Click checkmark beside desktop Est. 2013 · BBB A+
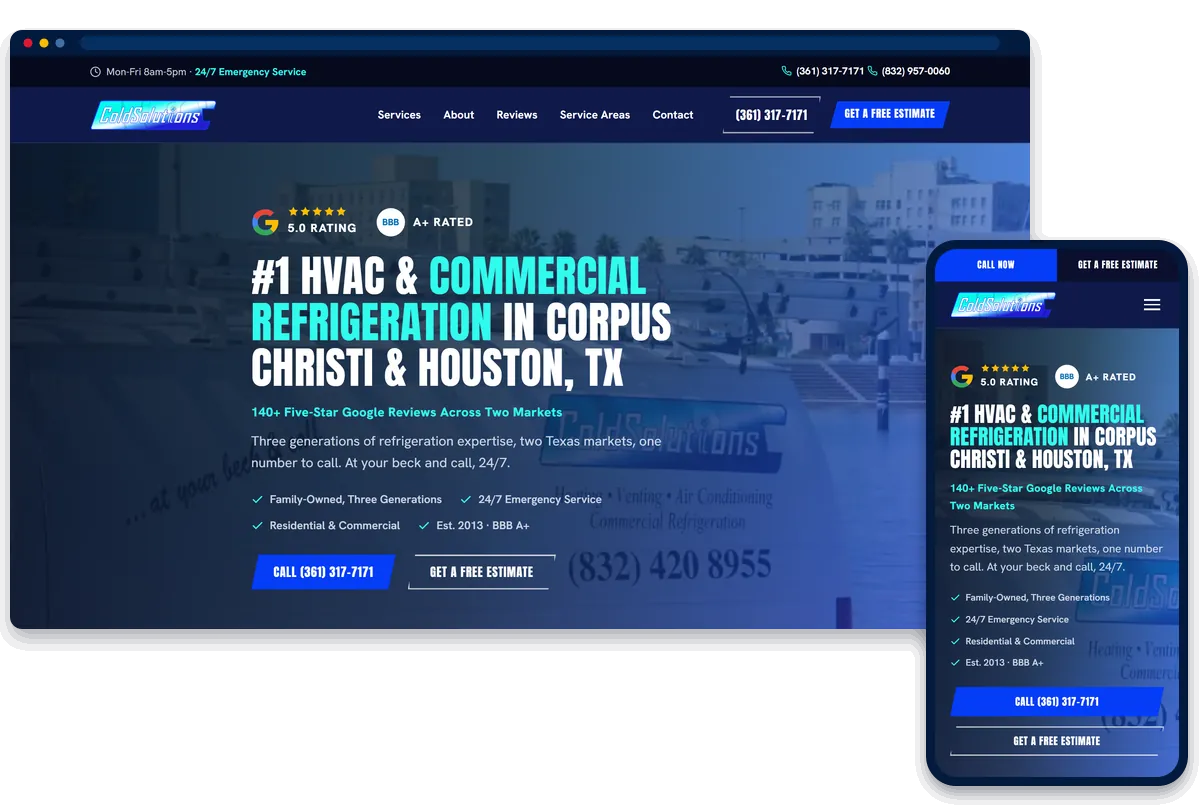Viewport: 1200px width, 810px height. (x=424, y=526)
